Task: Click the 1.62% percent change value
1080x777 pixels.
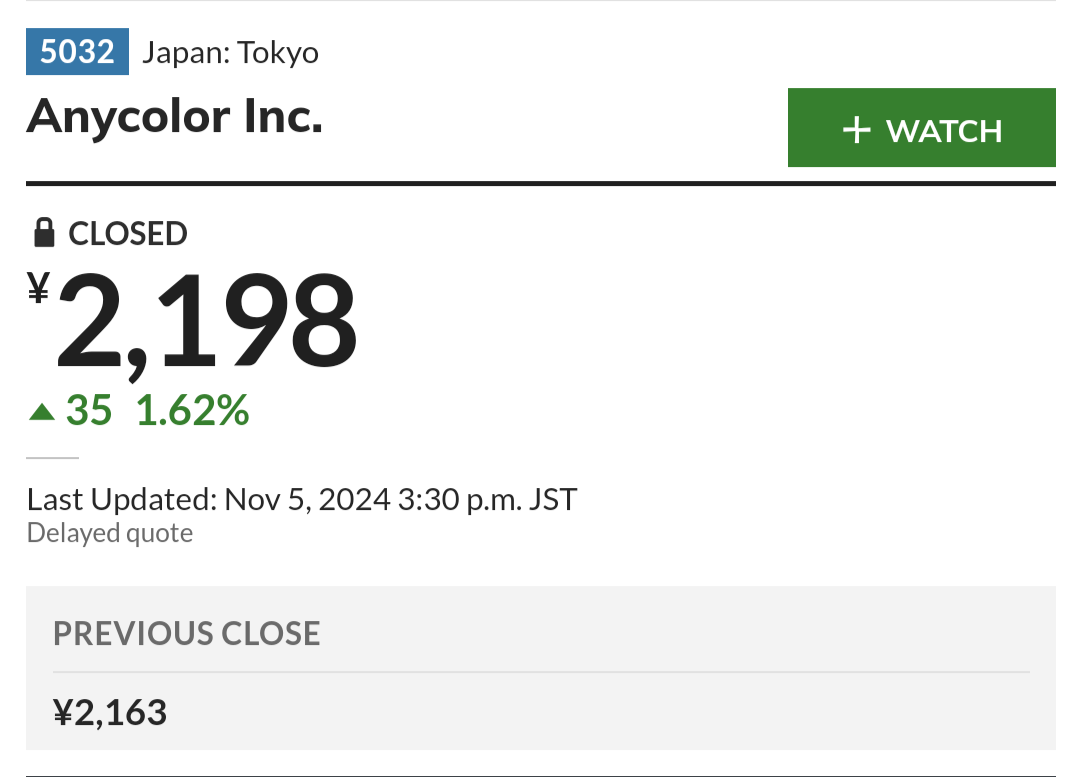Action: pyautogui.click(x=192, y=411)
